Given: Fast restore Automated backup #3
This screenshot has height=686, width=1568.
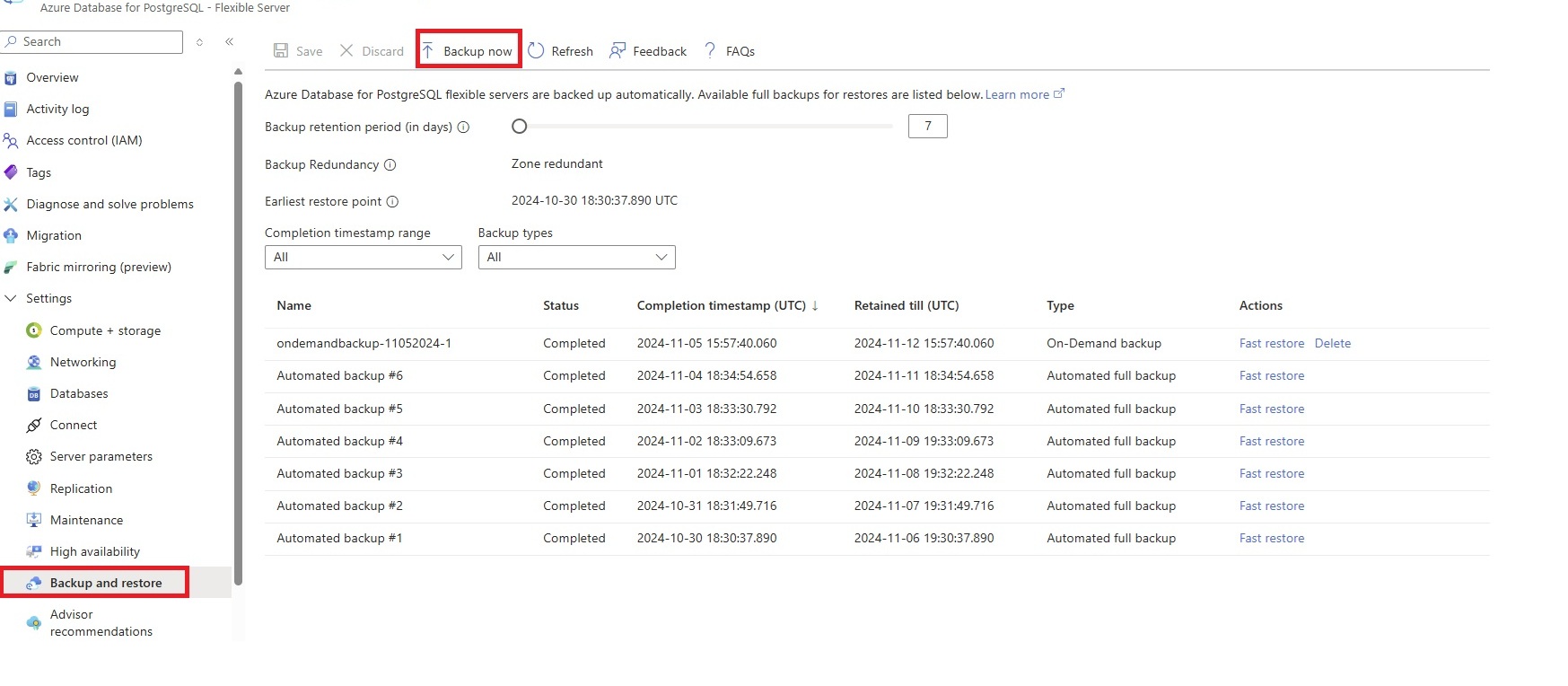Looking at the screenshot, I should pyautogui.click(x=1272, y=474).
